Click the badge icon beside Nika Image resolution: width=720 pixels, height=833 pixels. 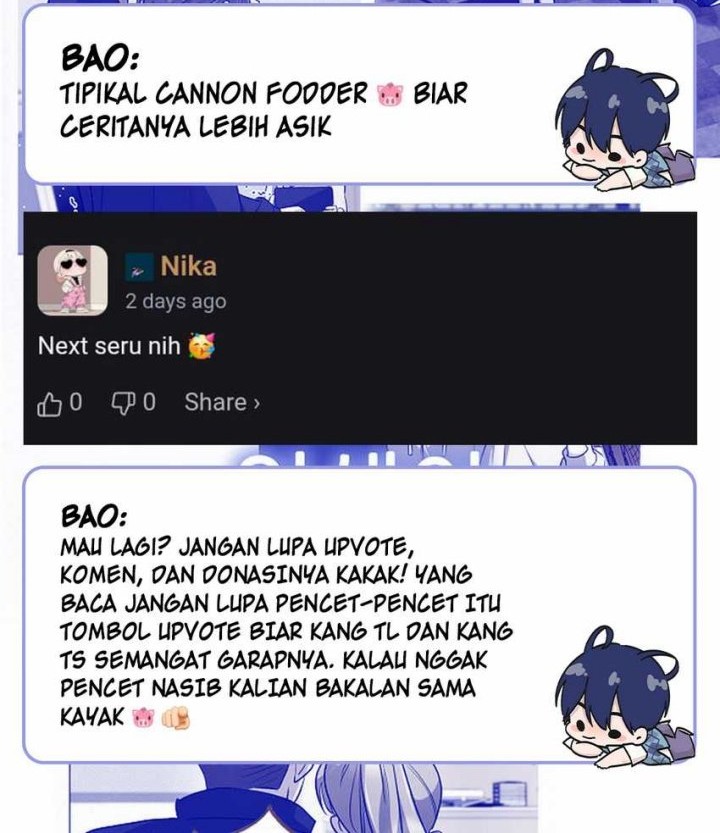[x=139, y=267]
